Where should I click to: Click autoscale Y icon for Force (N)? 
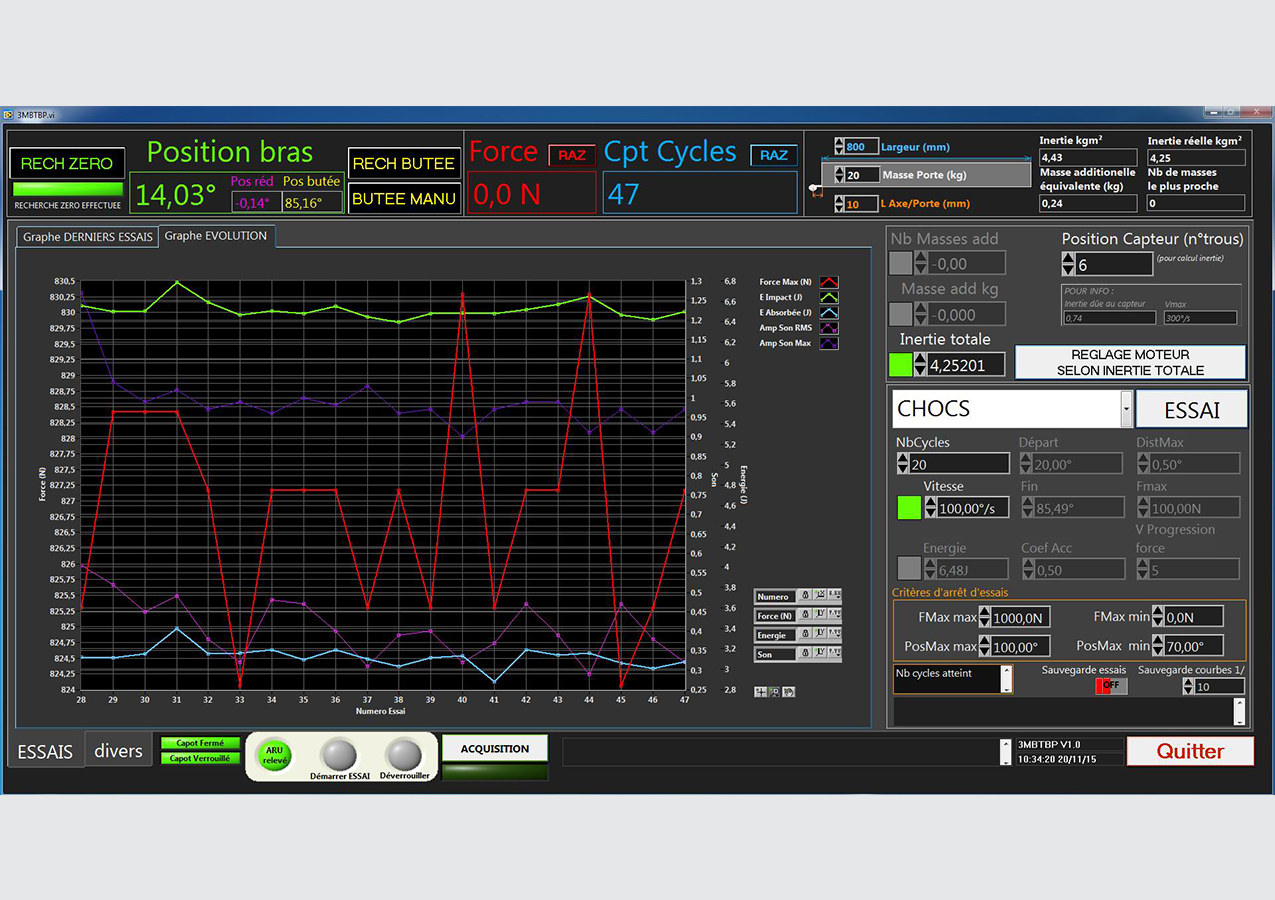[820, 616]
